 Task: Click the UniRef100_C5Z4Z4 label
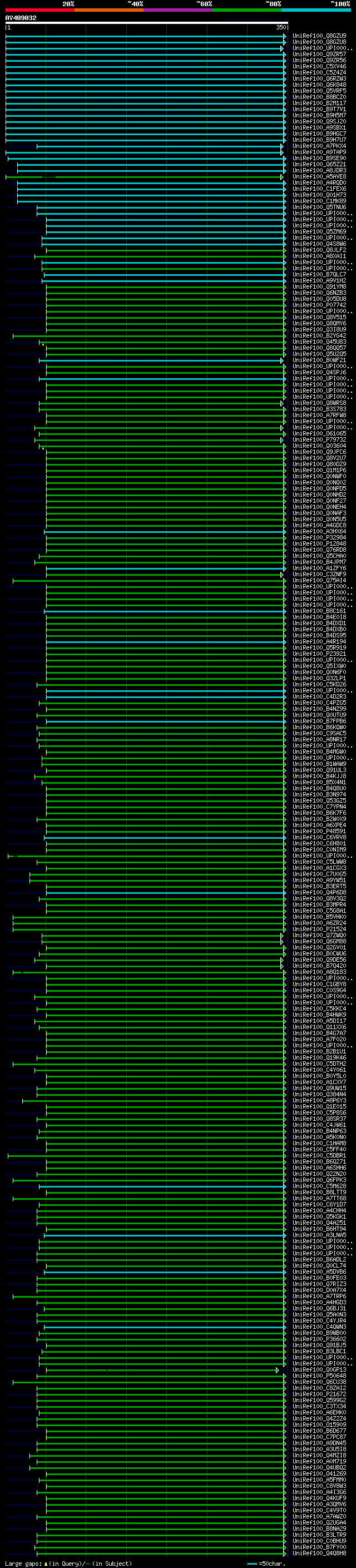319,72
